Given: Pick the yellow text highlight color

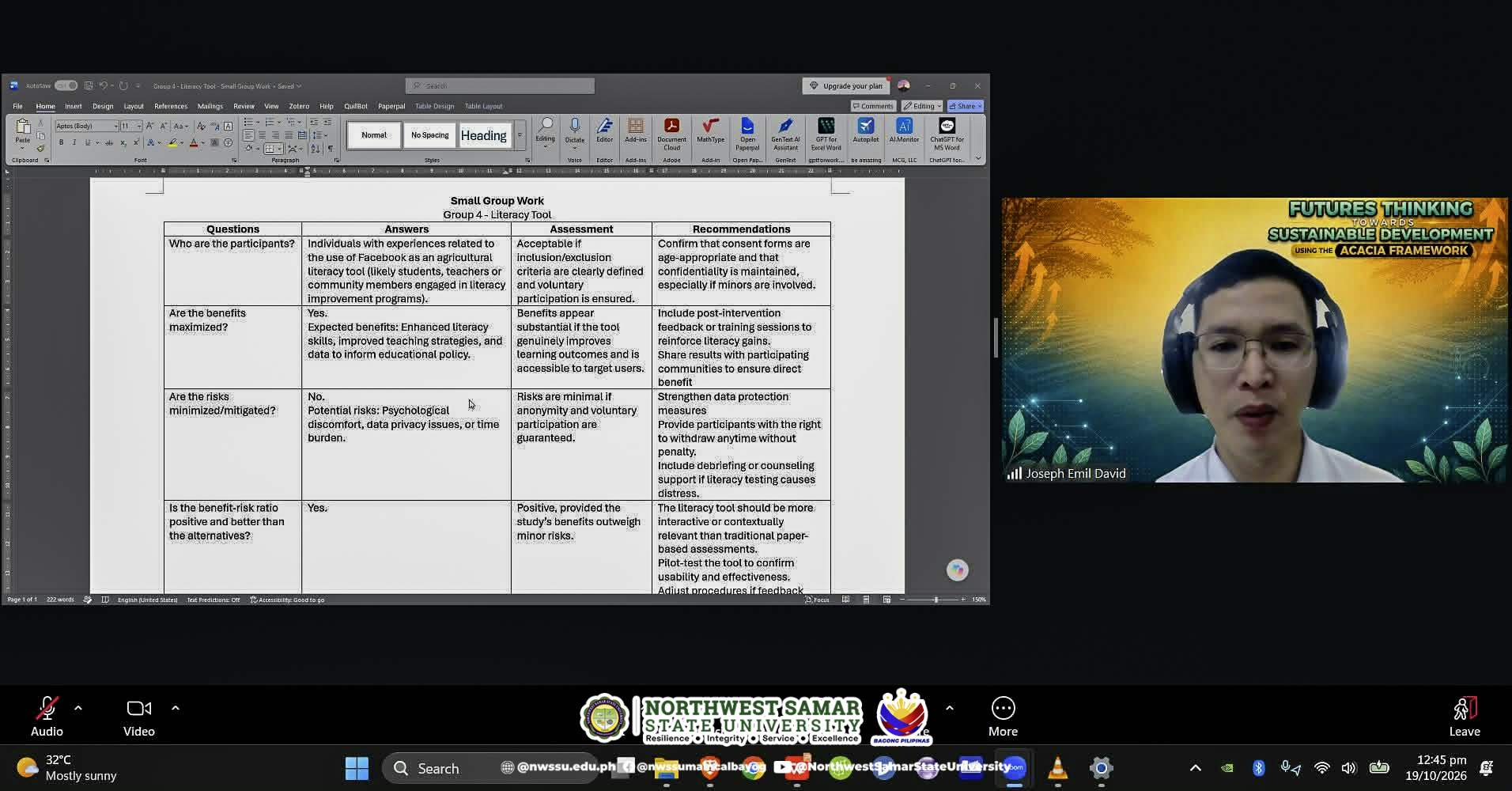Looking at the screenshot, I should [x=172, y=142].
